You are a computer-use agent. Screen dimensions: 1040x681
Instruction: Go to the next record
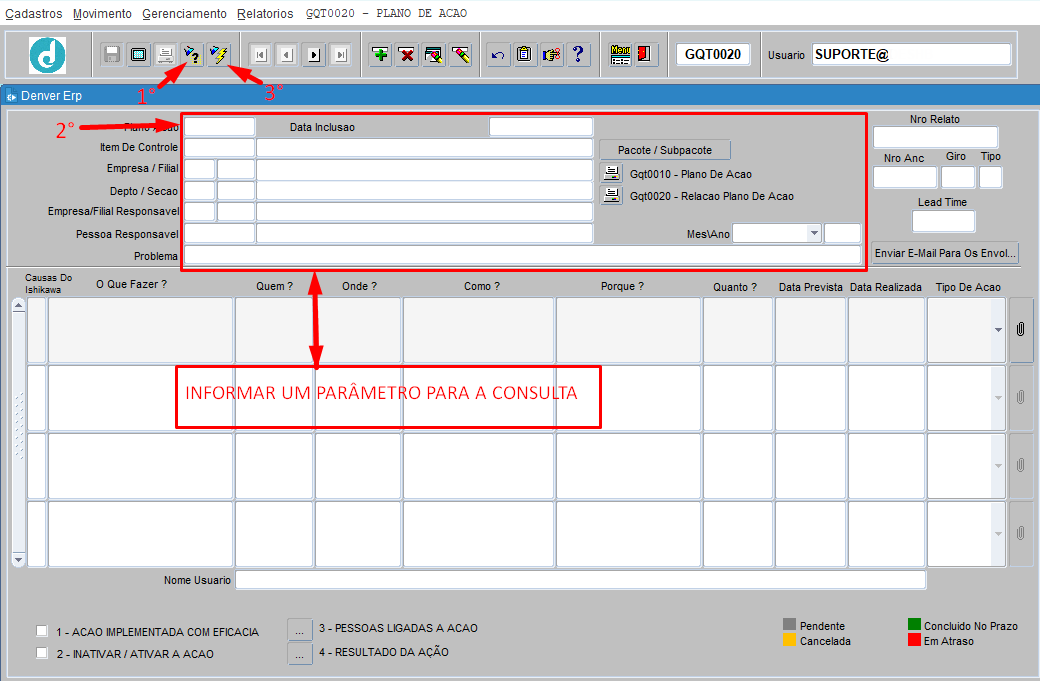click(314, 54)
